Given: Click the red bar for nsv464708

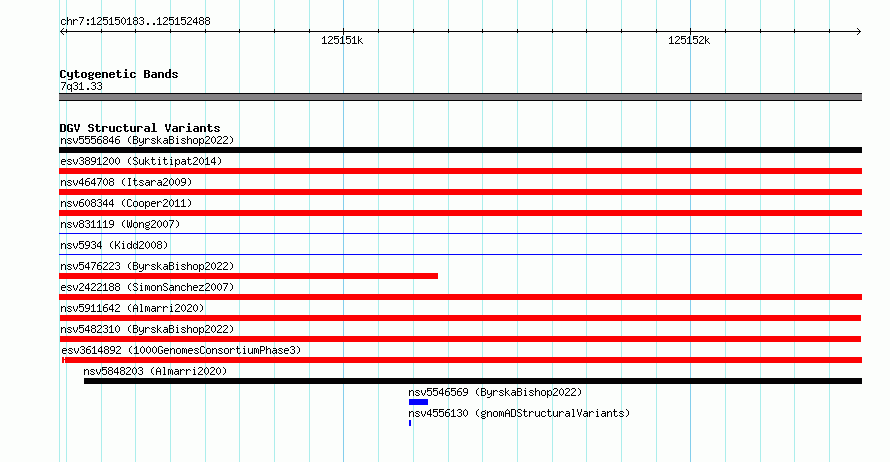Looking at the screenshot, I should point(460,192).
